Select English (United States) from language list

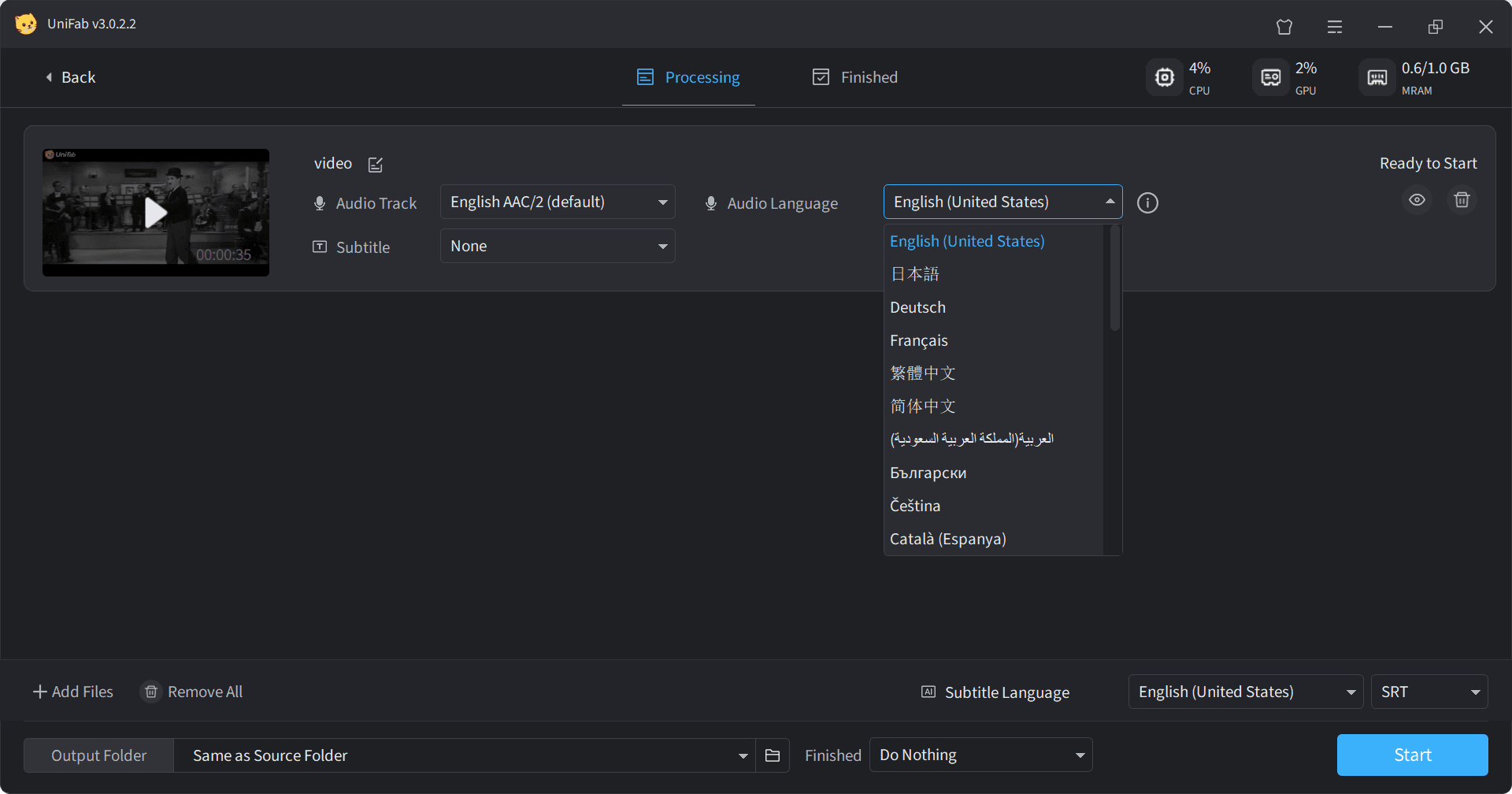coord(994,241)
